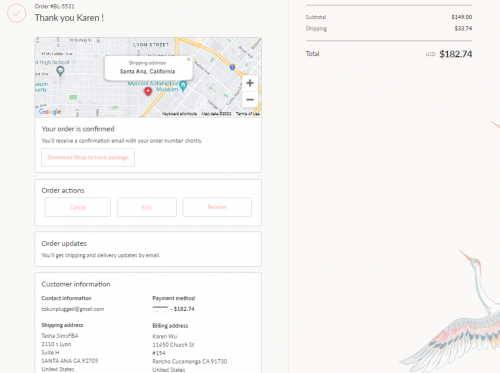This screenshot has height=373, width=500.
Task: Click shipping line SANTA ANA CA 92705
Action: click(70, 361)
